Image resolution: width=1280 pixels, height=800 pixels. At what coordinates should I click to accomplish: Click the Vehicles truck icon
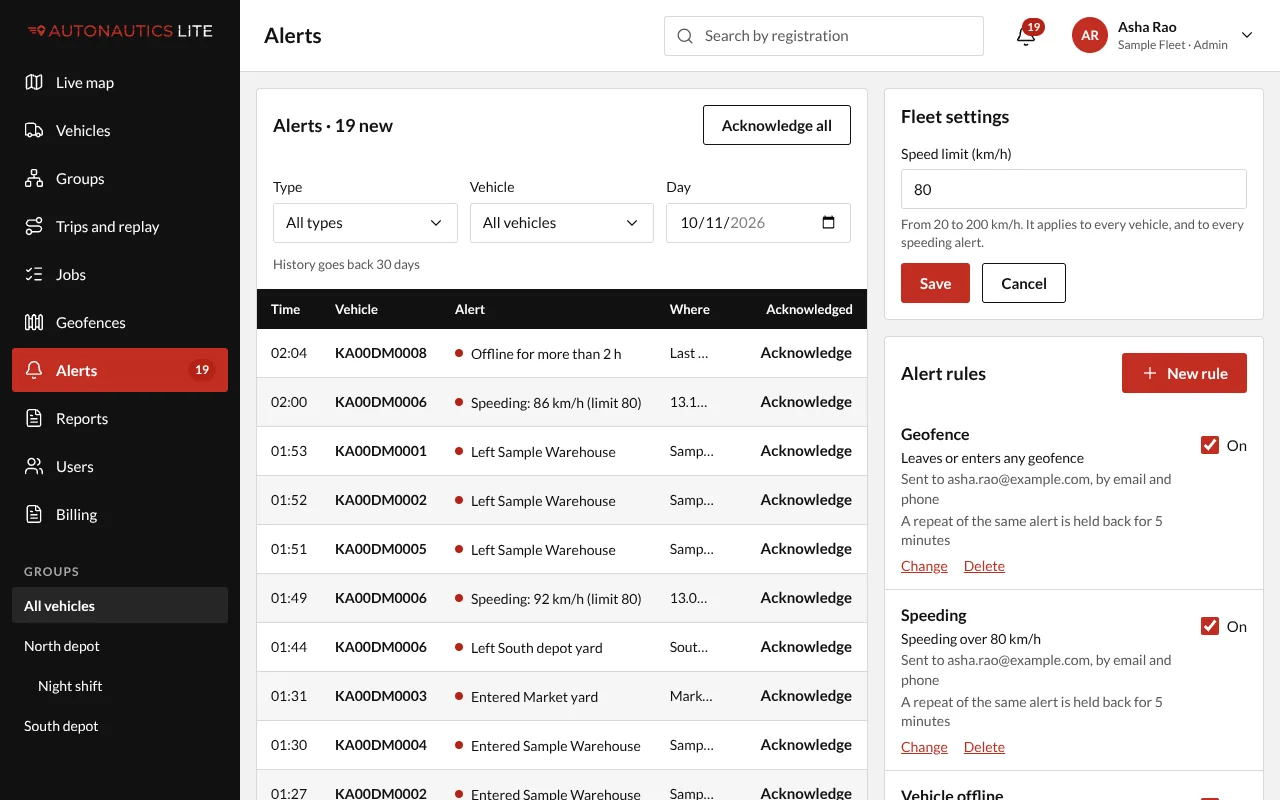[34, 131]
